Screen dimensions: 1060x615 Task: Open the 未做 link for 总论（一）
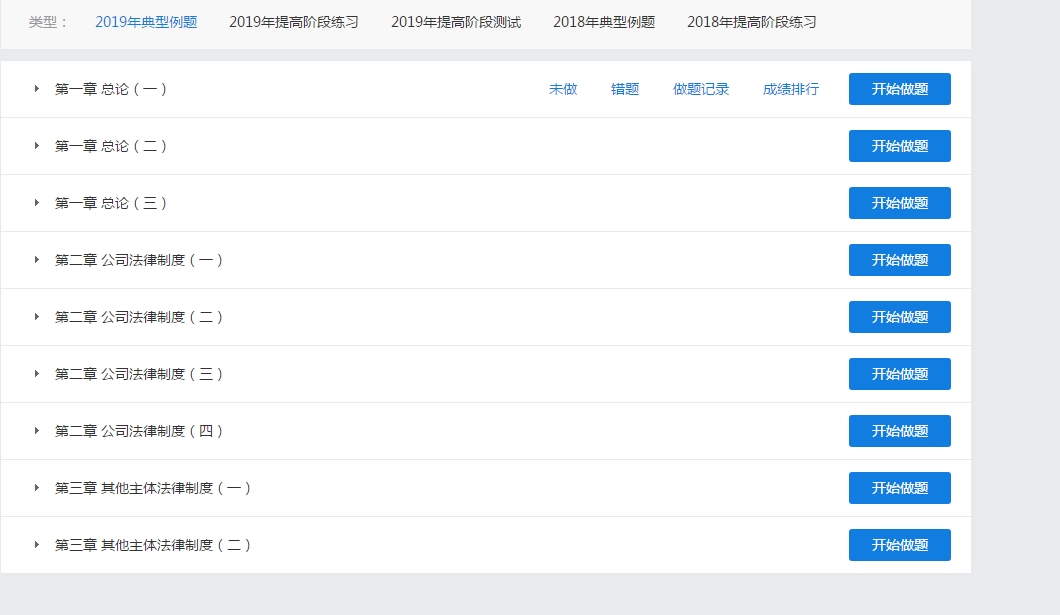click(563, 89)
